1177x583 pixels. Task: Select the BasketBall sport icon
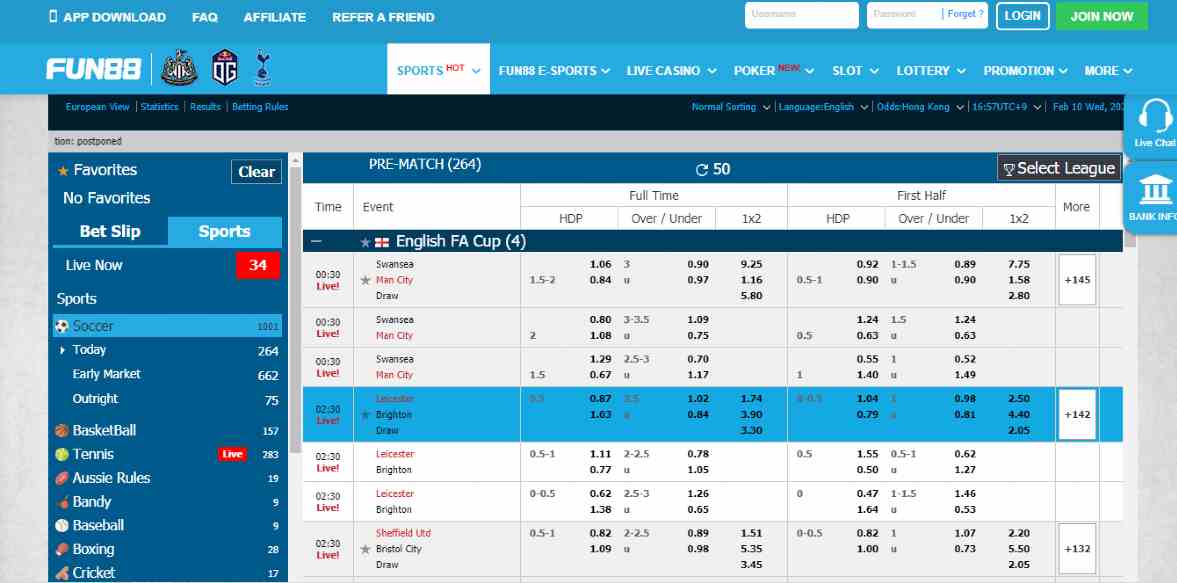[x=62, y=431]
